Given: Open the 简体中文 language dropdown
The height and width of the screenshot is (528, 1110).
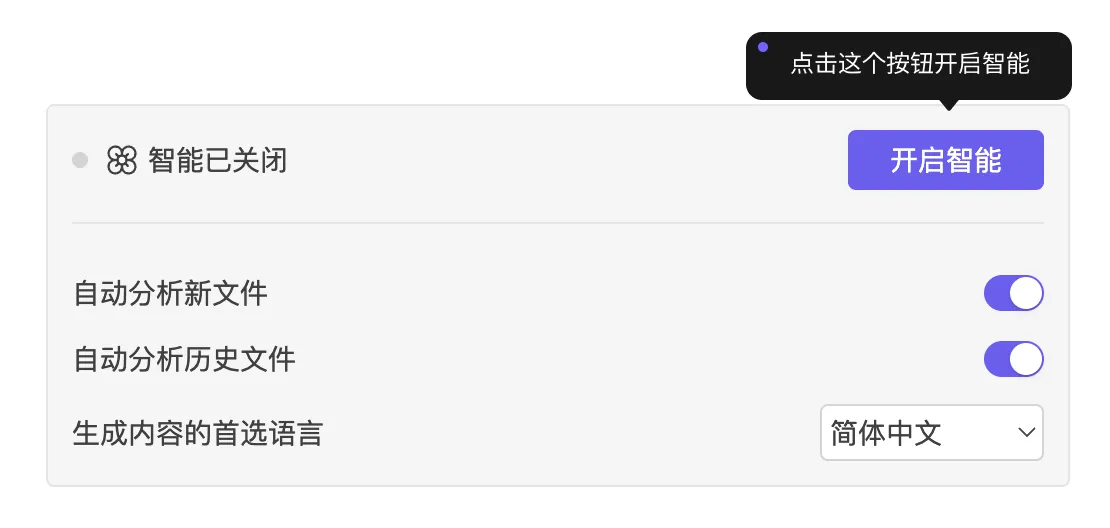Looking at the screenshot, I should point(886,432).
